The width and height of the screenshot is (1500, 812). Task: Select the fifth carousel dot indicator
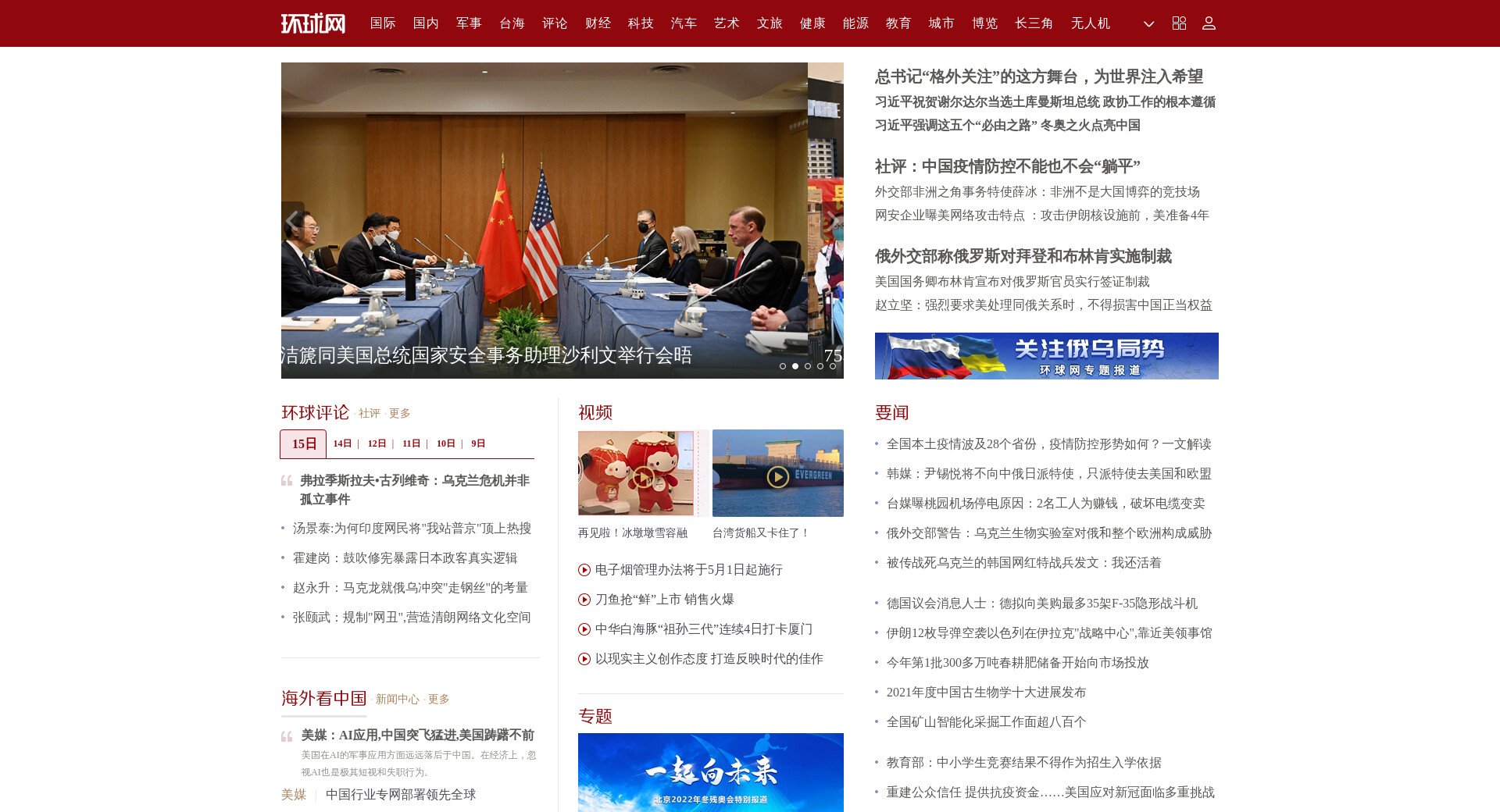(833, 366)
